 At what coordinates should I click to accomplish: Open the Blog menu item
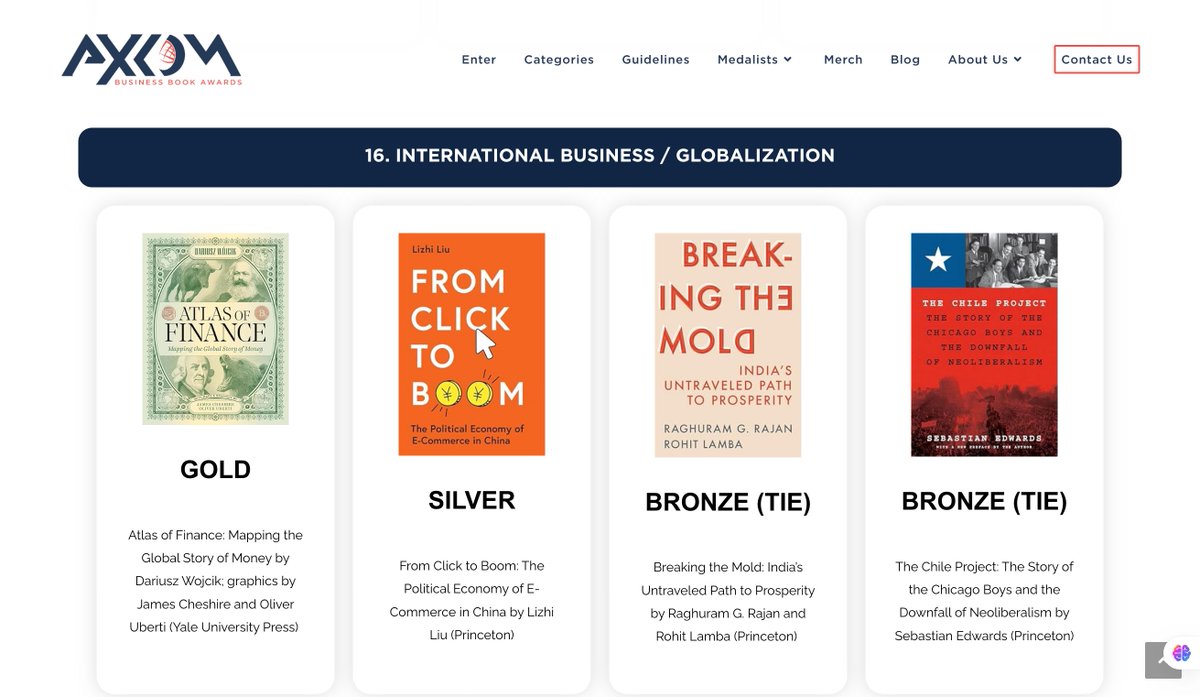coord(905,60)
